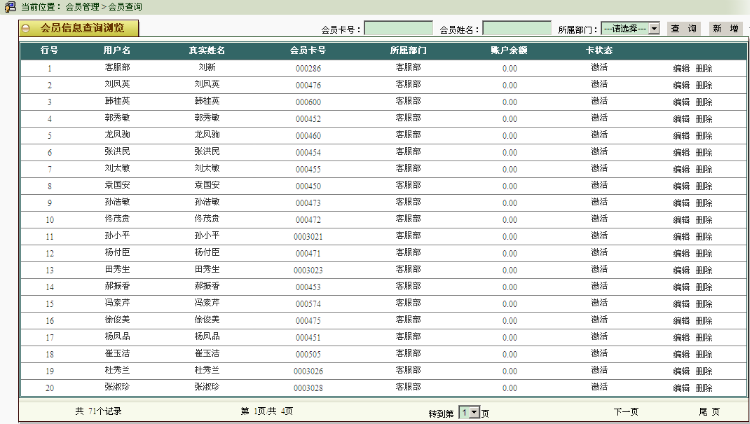Edit the member with card 000600

click(x=681, y=102)
